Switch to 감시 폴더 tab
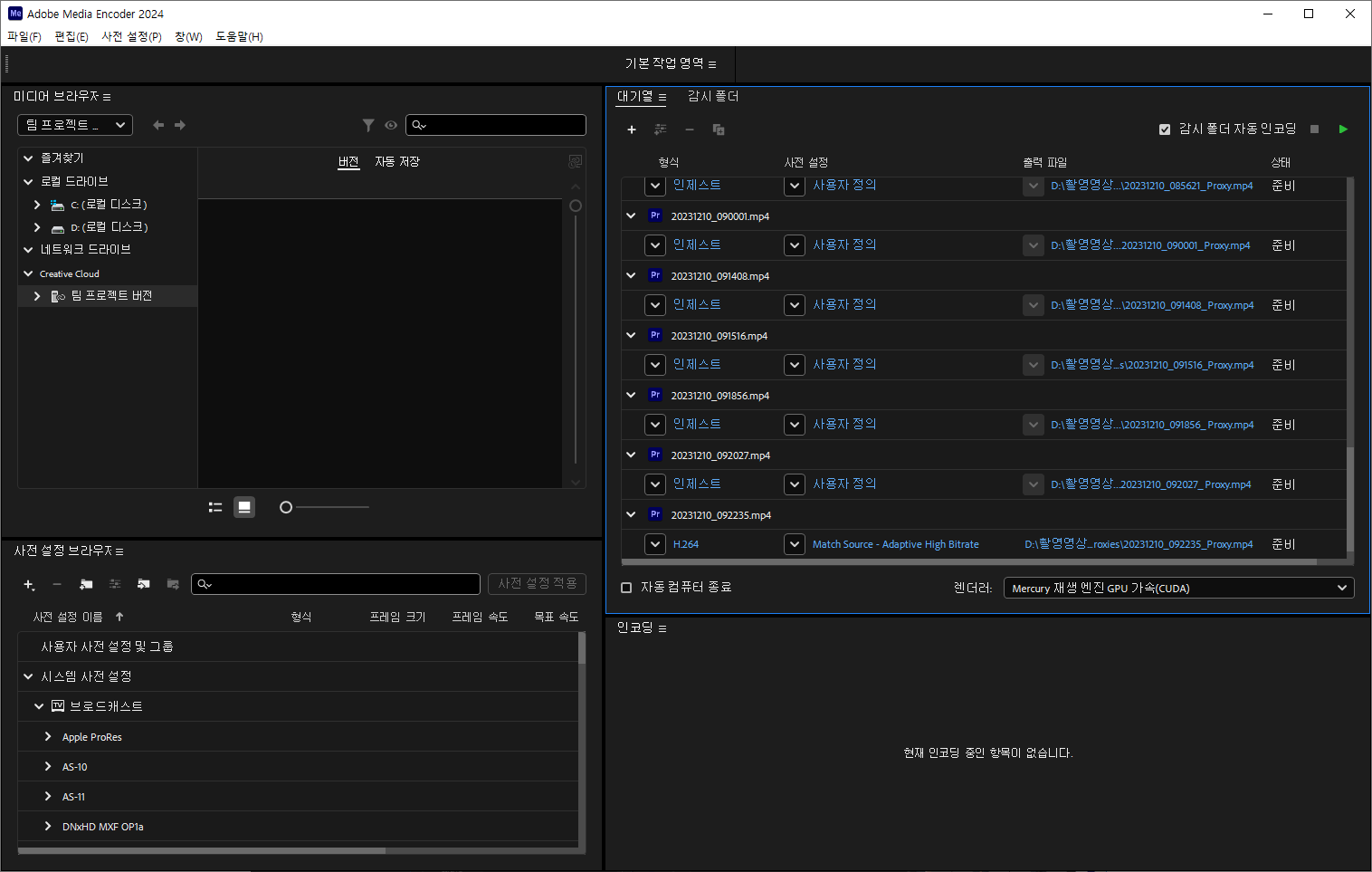1372x872 pixels. point(713,96)
